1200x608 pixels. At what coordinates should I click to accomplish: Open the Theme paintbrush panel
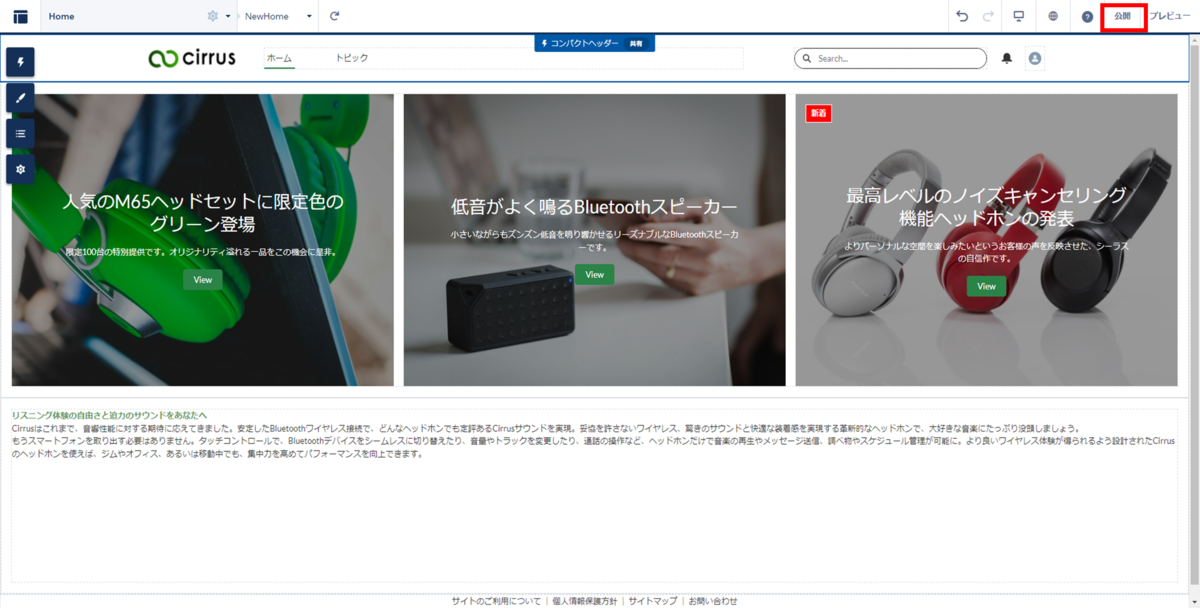tap(20, 98)
